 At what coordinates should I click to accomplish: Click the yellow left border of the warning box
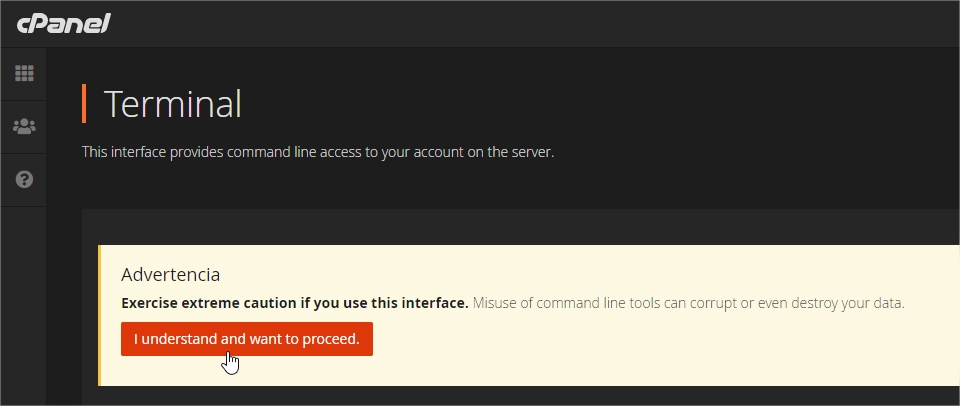99,315
